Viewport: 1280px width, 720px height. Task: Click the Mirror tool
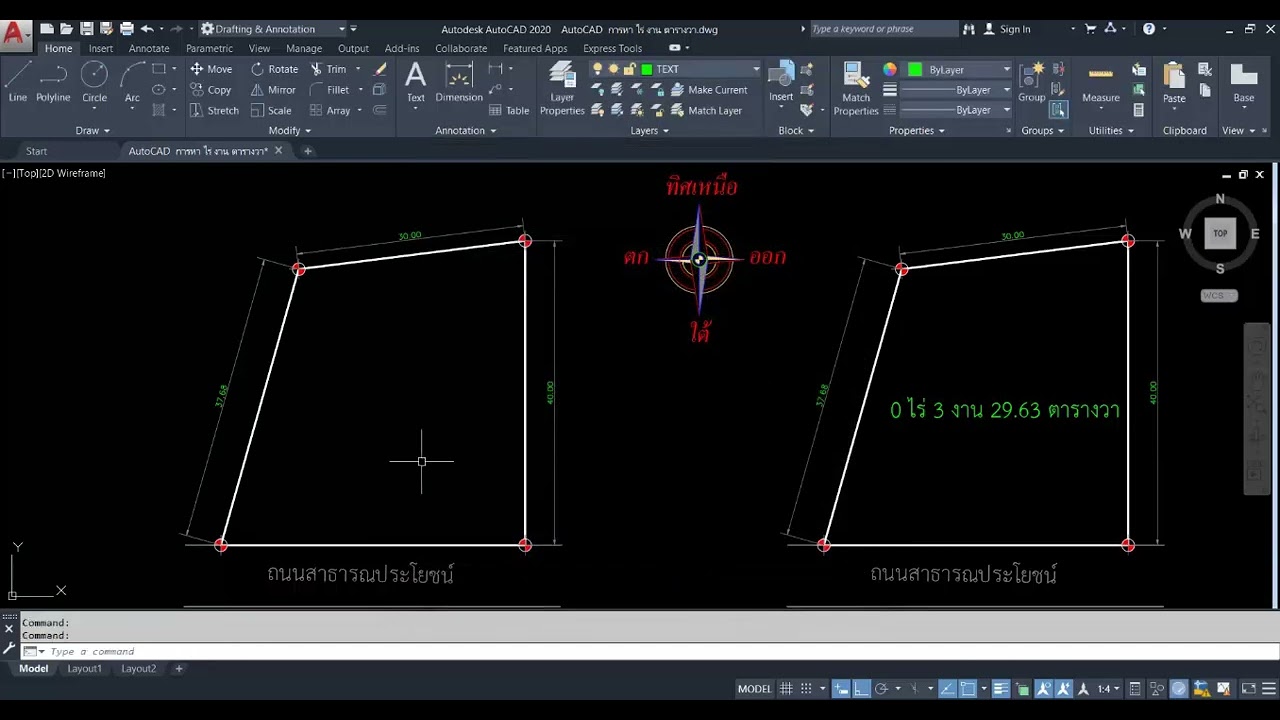click(x=273, y=90)
